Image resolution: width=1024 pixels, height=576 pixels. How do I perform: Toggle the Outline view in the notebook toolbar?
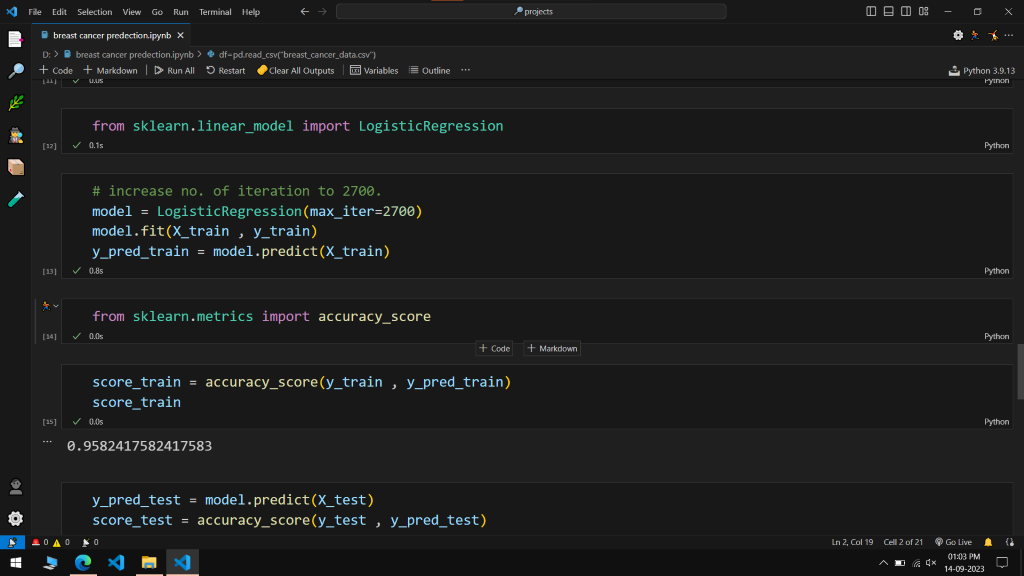[x=430, y=71]
